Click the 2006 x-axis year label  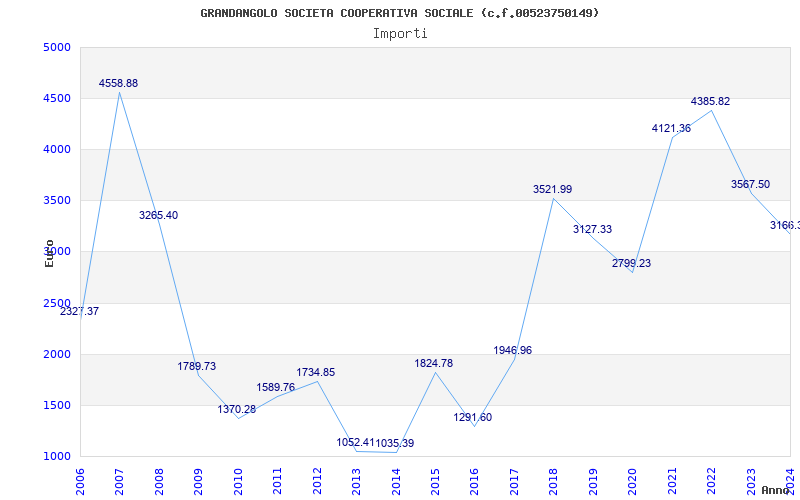click(80, 481)
